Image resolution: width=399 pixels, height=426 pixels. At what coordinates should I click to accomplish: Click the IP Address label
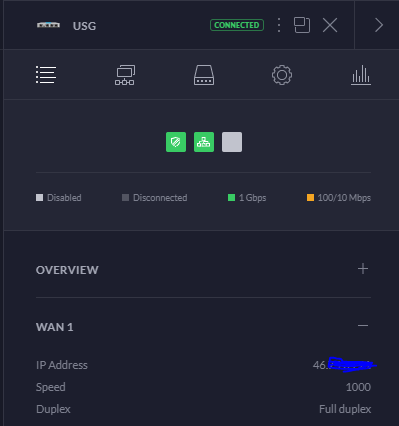coord(62,365)
